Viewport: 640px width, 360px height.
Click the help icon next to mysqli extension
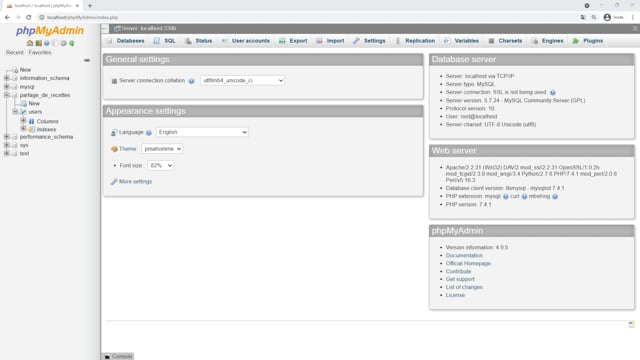506,197
